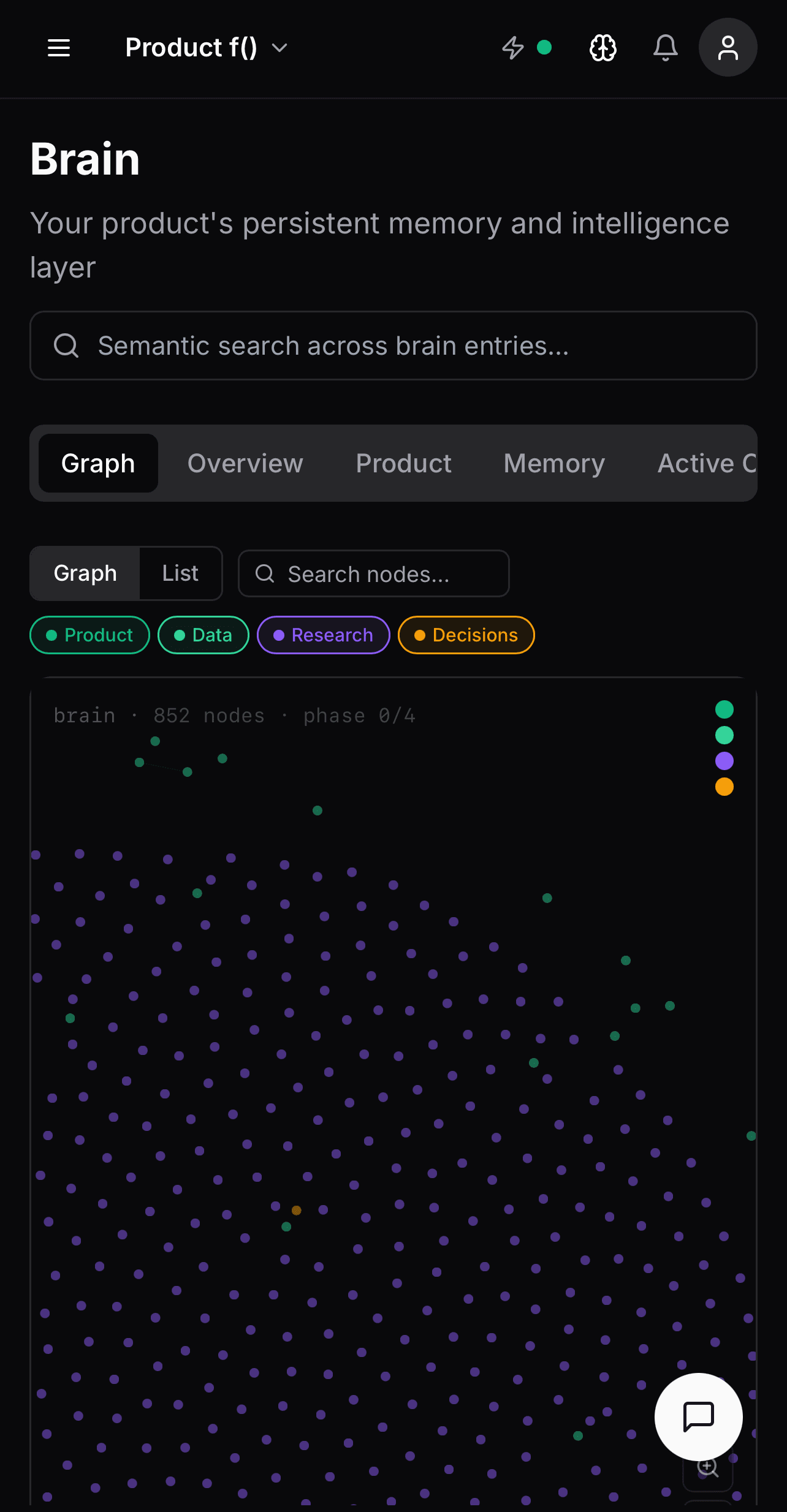The height and width of the screenshot is (1512, 787).
Task: Click the orange legend dot in graph
Action: click(x=724, y=787)
